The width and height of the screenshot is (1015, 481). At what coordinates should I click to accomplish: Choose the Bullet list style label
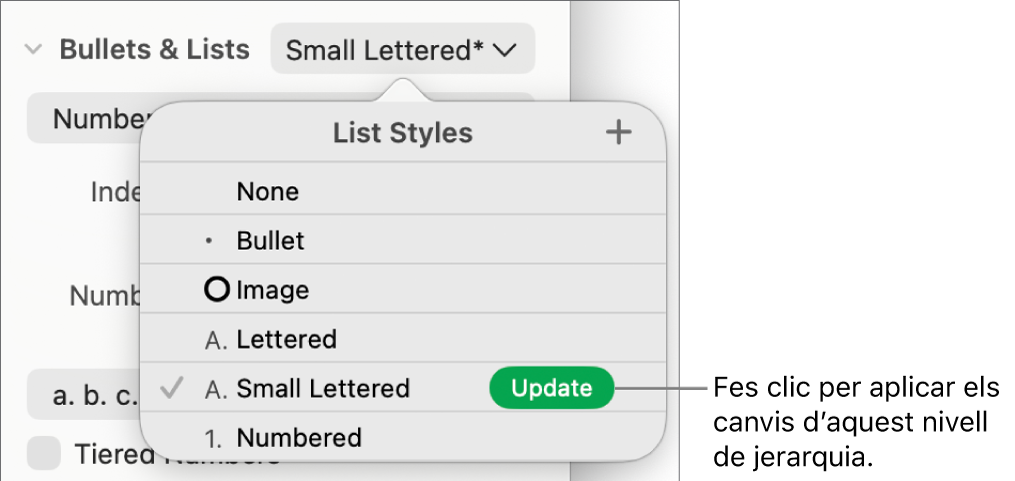pos(271,241)
